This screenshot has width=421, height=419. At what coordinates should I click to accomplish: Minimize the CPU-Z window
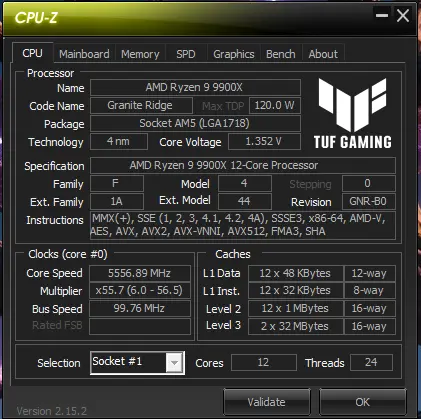[382, 15]
